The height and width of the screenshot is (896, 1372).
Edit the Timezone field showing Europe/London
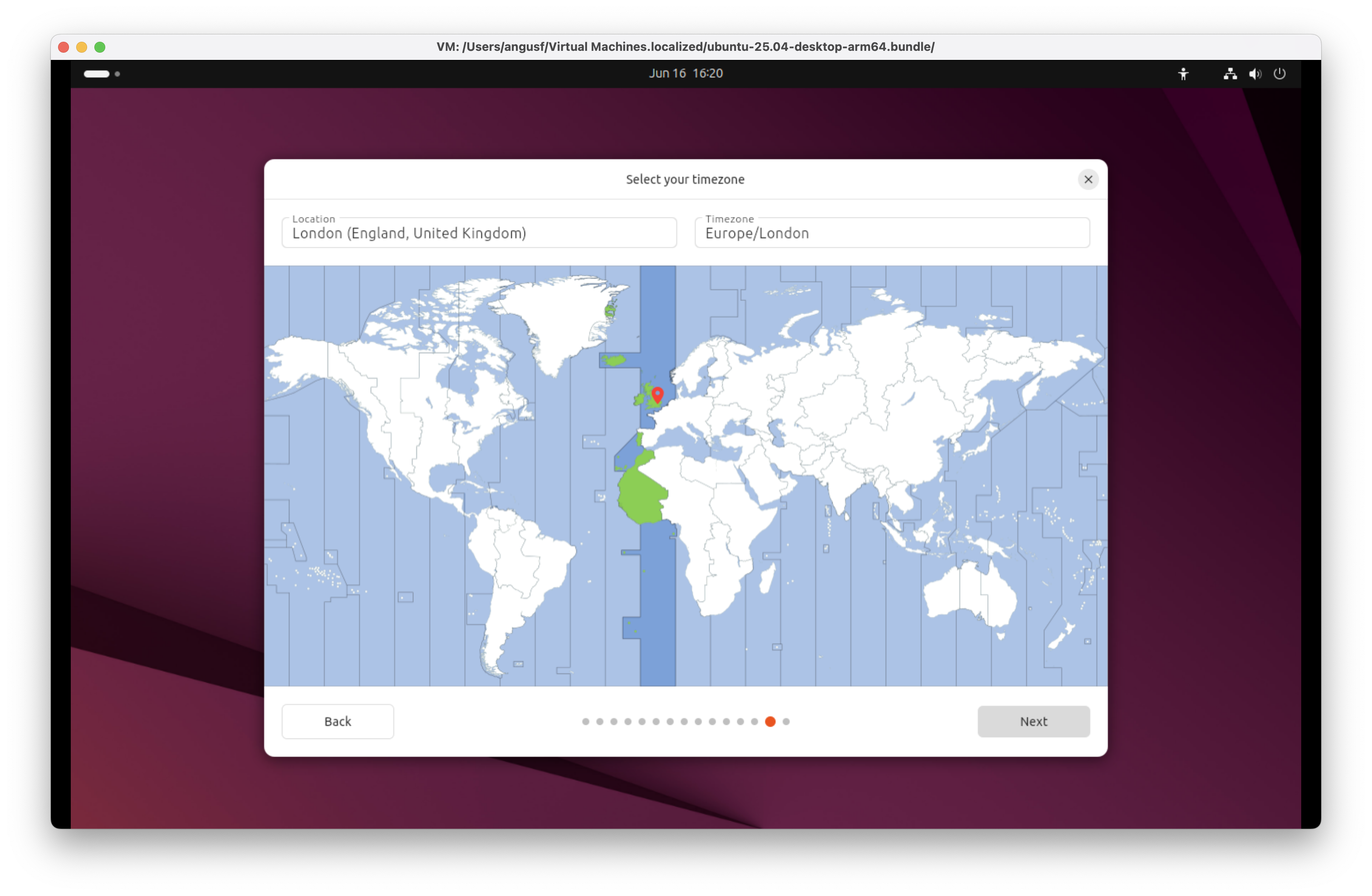coord(891,233)
